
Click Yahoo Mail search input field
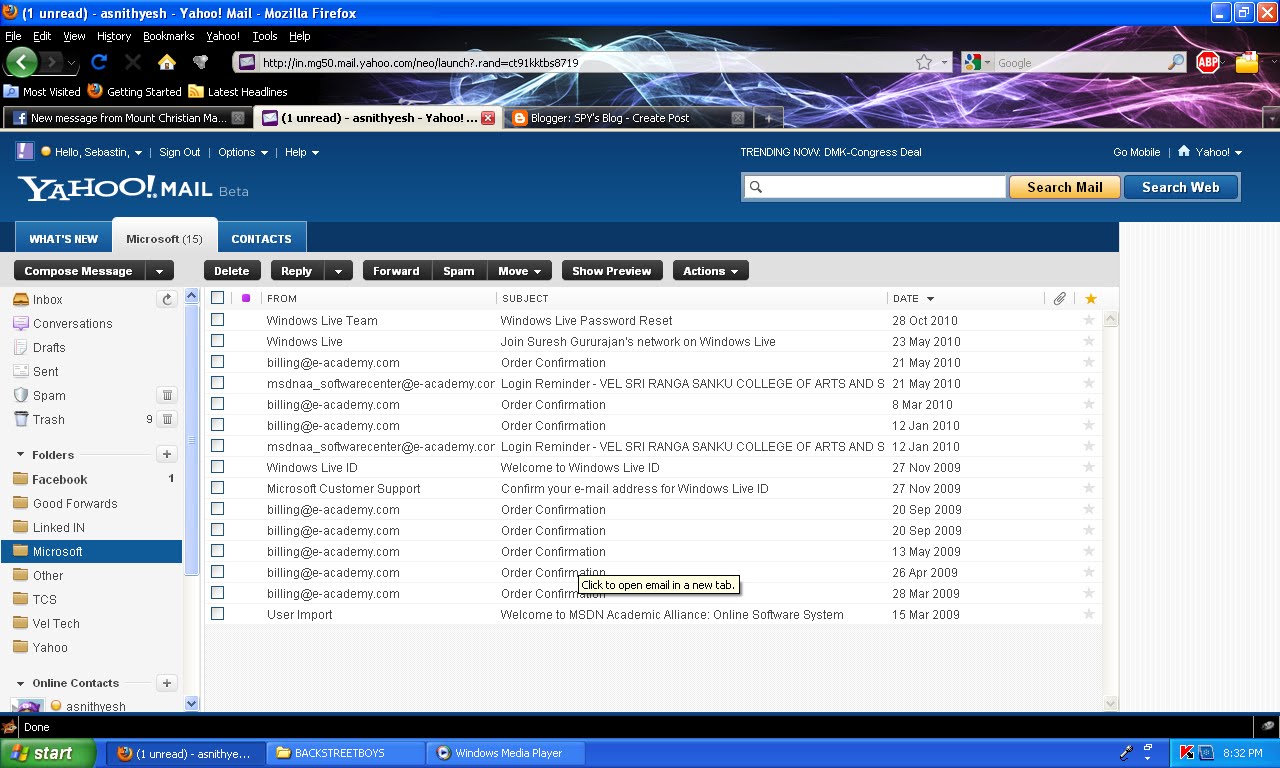point(874,187)
